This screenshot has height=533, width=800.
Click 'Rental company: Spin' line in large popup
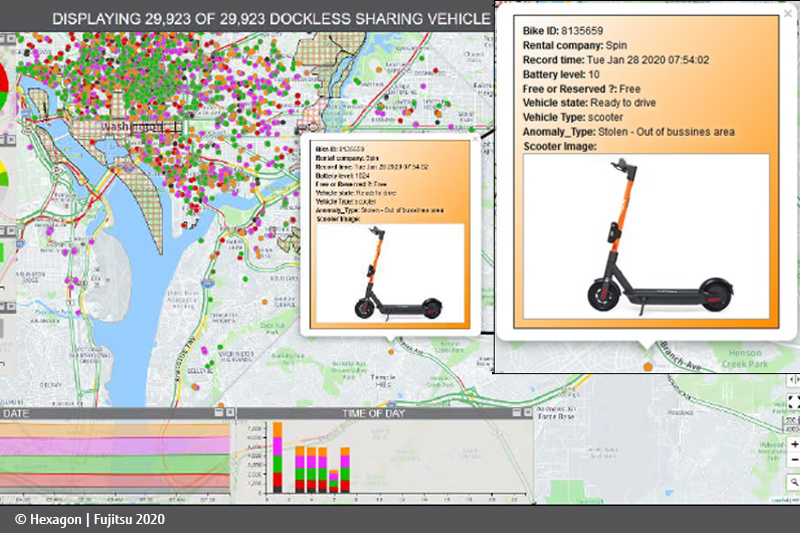pos(575,45)
